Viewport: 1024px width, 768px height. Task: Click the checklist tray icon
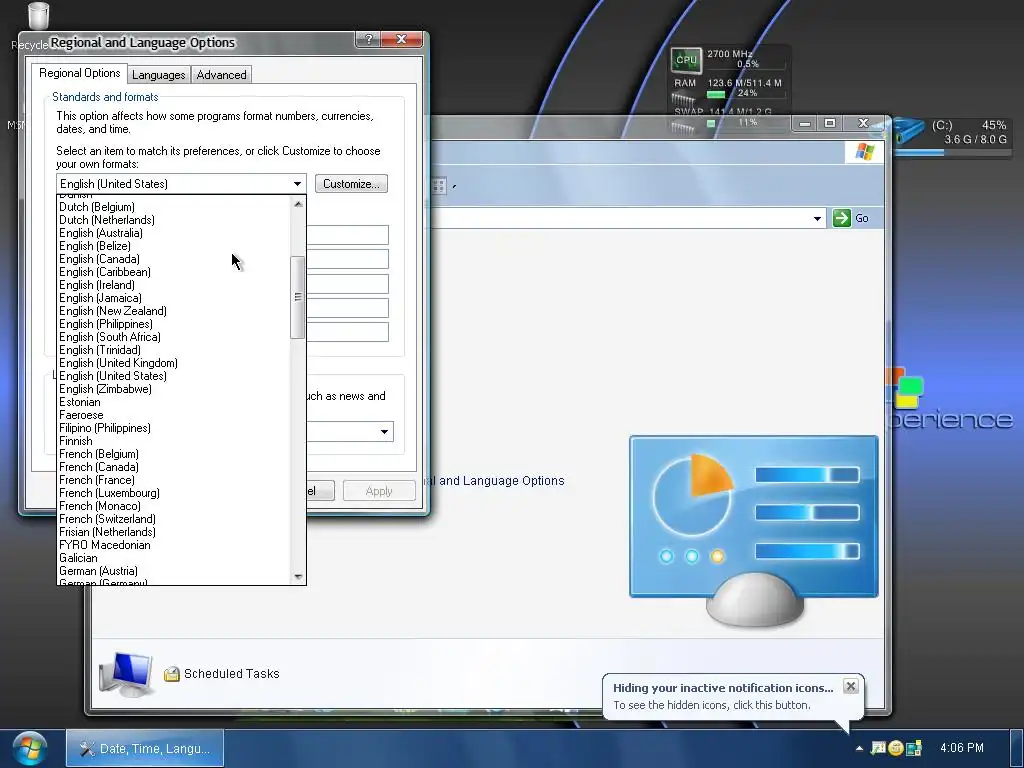tap(878, 748)
